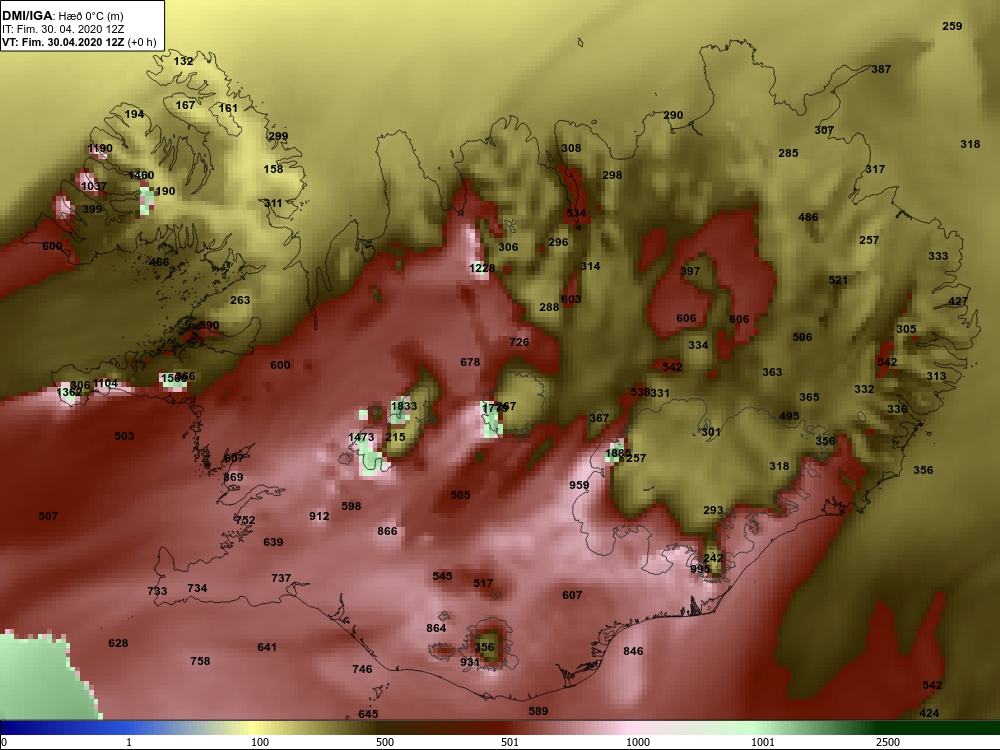Click the map value 534
This screenshot has height=750, width=1000.
point(576,214)
